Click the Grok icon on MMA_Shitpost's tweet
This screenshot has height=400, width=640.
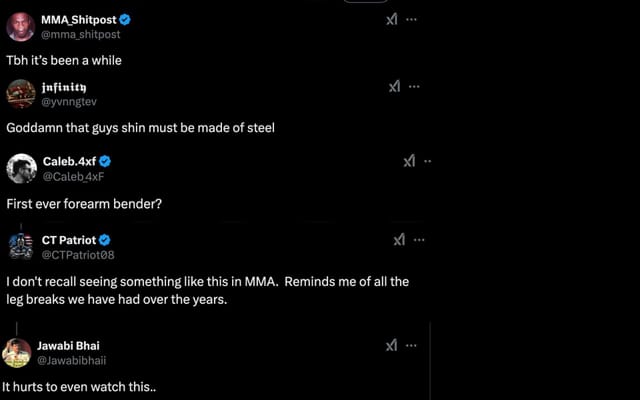pyautogui.click(x=392, y=19)
